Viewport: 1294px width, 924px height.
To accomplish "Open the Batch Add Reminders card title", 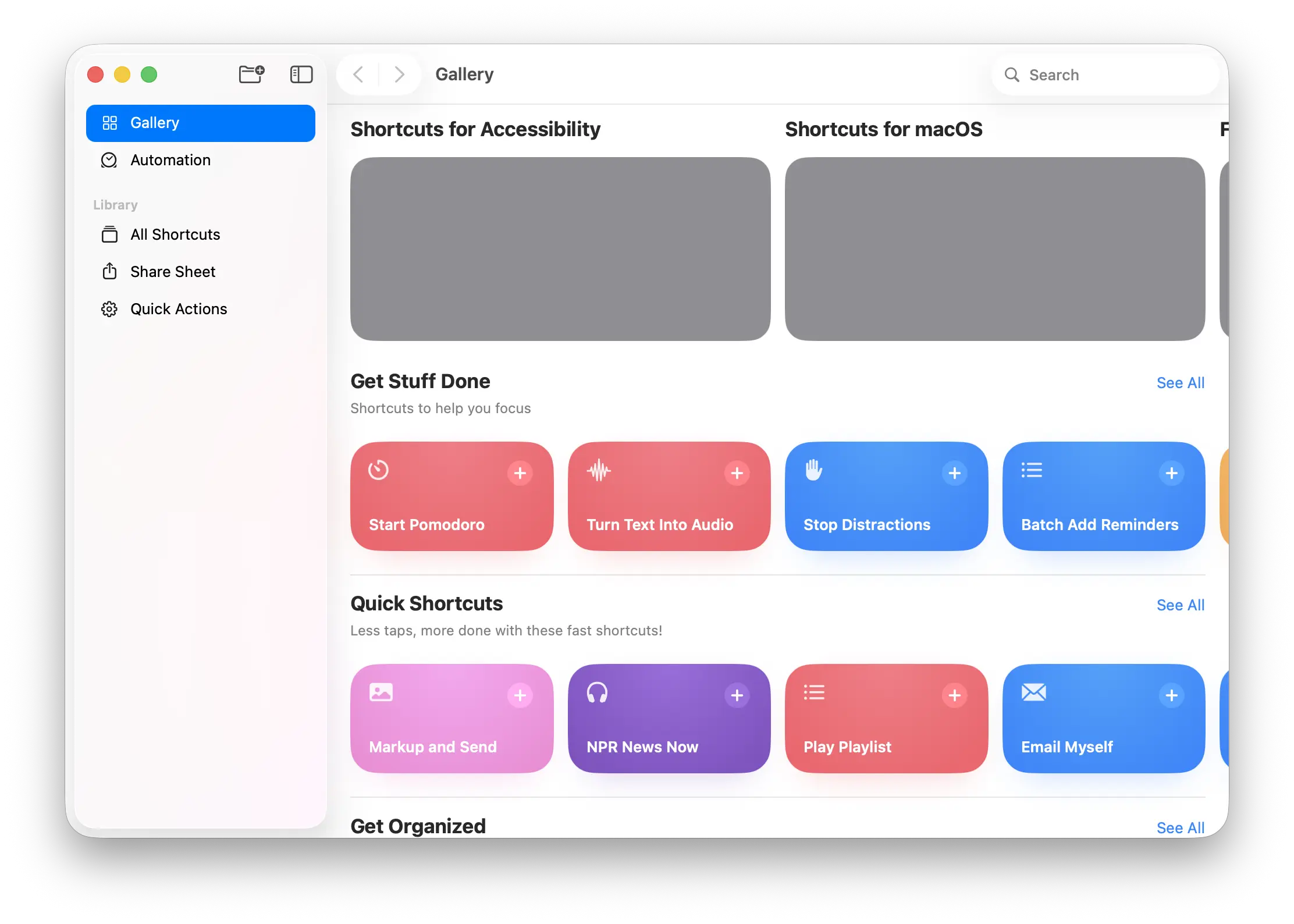I will 1100,525.
